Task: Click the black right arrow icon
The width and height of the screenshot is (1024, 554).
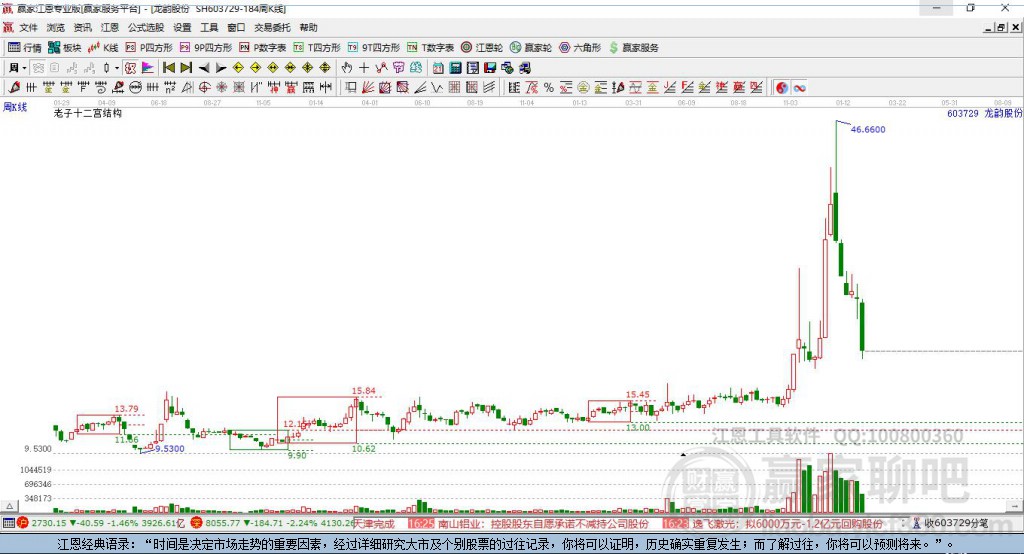Action: (x=221, y=68)
